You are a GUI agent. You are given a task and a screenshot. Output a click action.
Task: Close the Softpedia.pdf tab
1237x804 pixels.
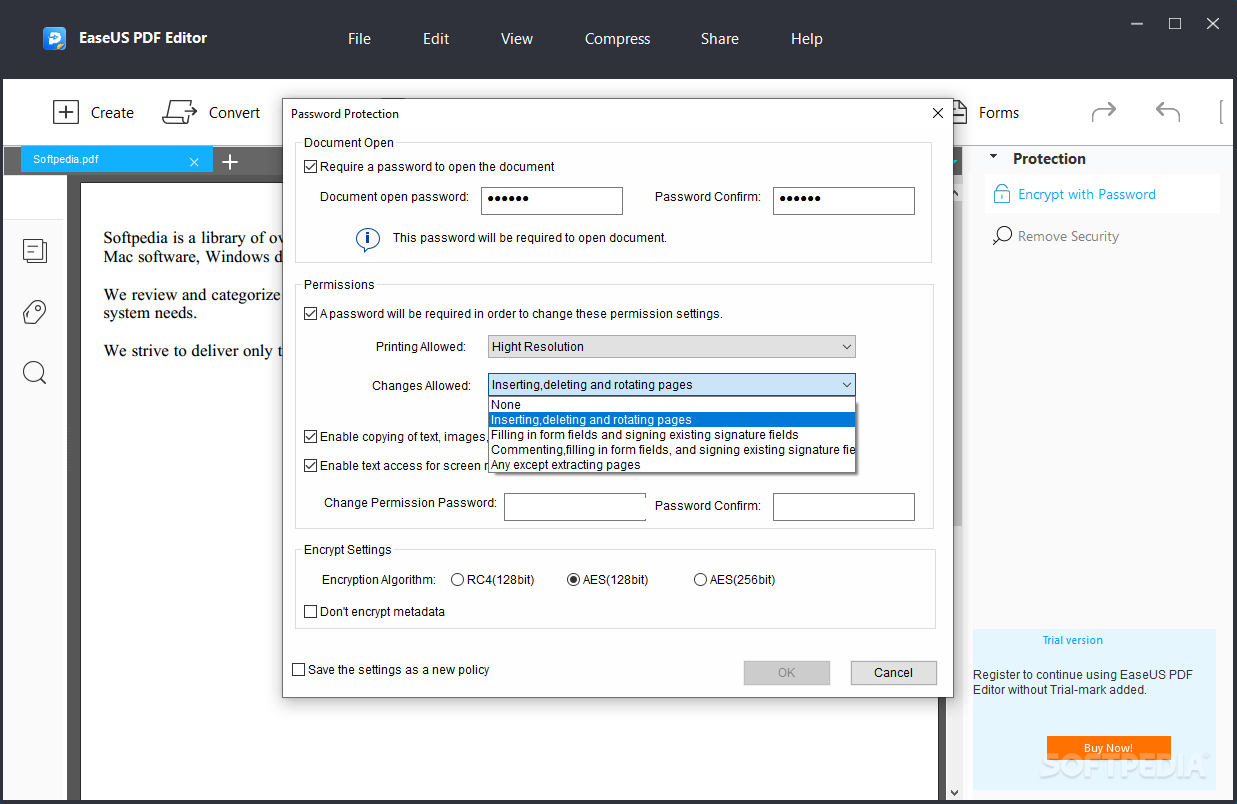(194, 162)
